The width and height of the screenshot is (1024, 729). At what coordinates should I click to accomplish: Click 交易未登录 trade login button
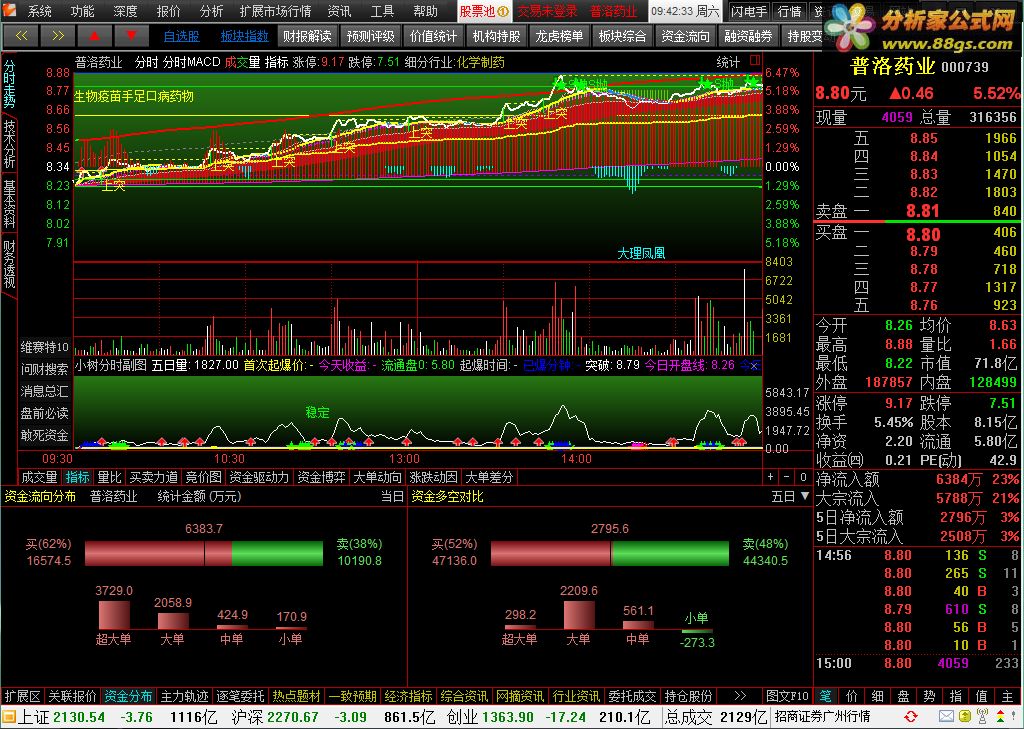pyautogui.click(x=547, y=11)
